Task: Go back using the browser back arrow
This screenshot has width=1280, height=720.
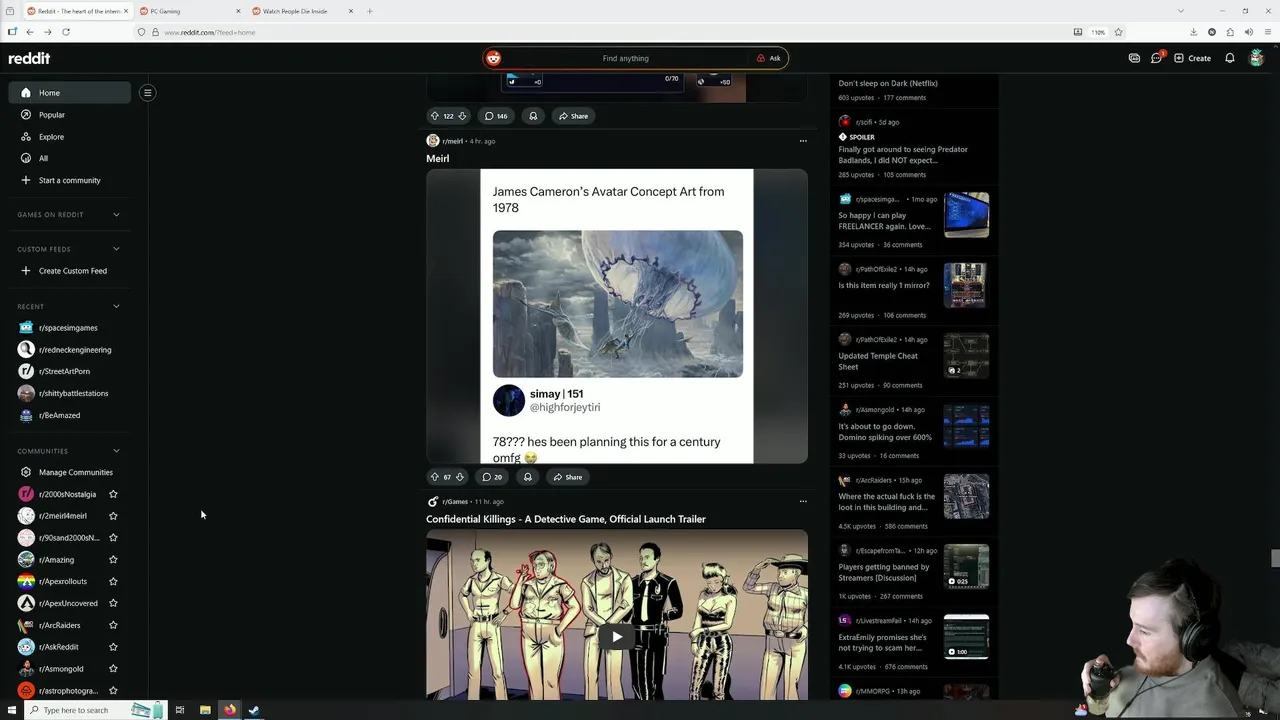Action: pos(30,32)
